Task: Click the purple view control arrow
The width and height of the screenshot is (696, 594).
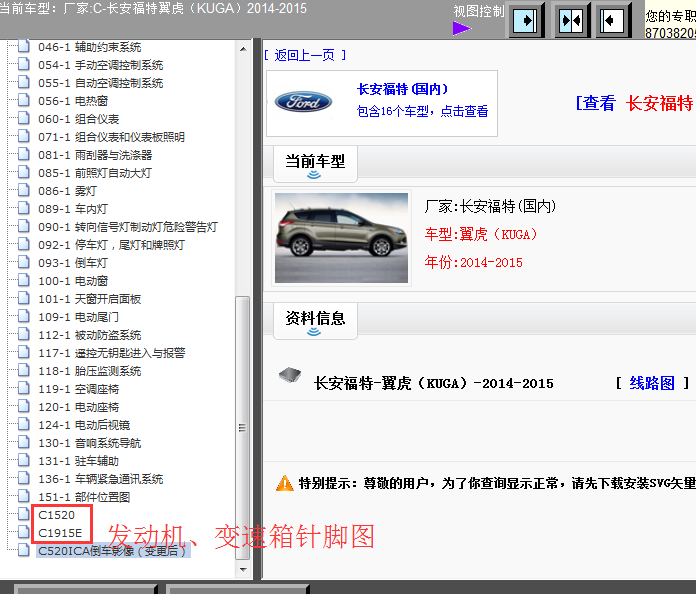Action: click(462, 29)
